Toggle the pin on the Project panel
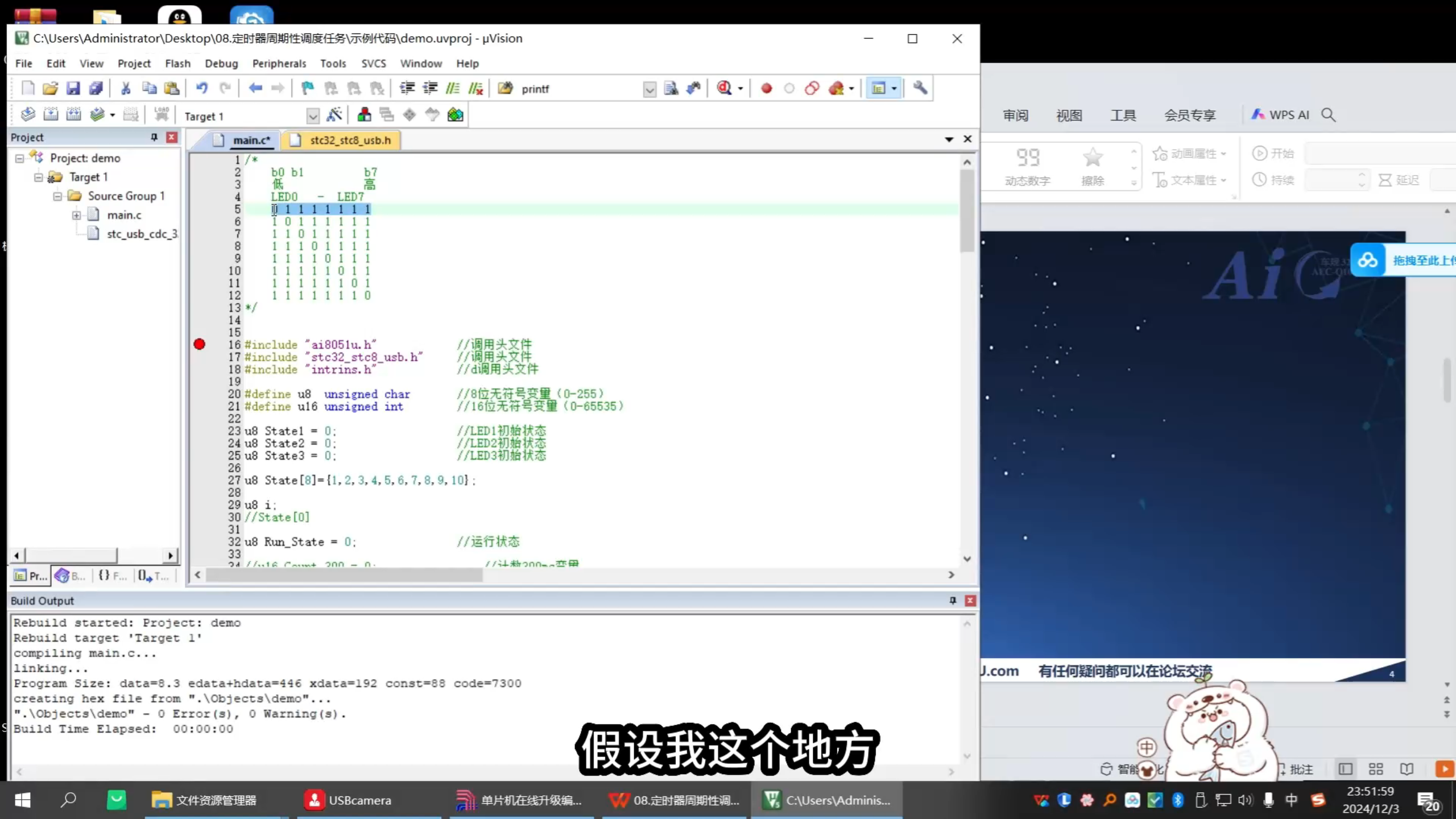Image resolution: width=1456 pixels, height=819 pixels. tap(154, 137)
